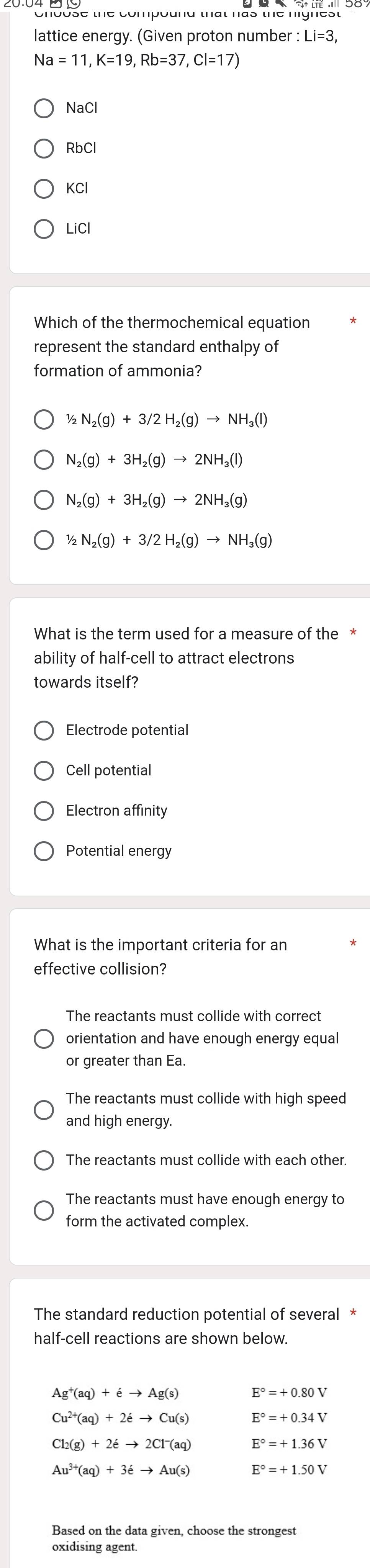Select "N₂(g) + 3H₂(g) → 2NH₃(g)"
This screenshot has height=1568, width=370.
tap(44, 500)
